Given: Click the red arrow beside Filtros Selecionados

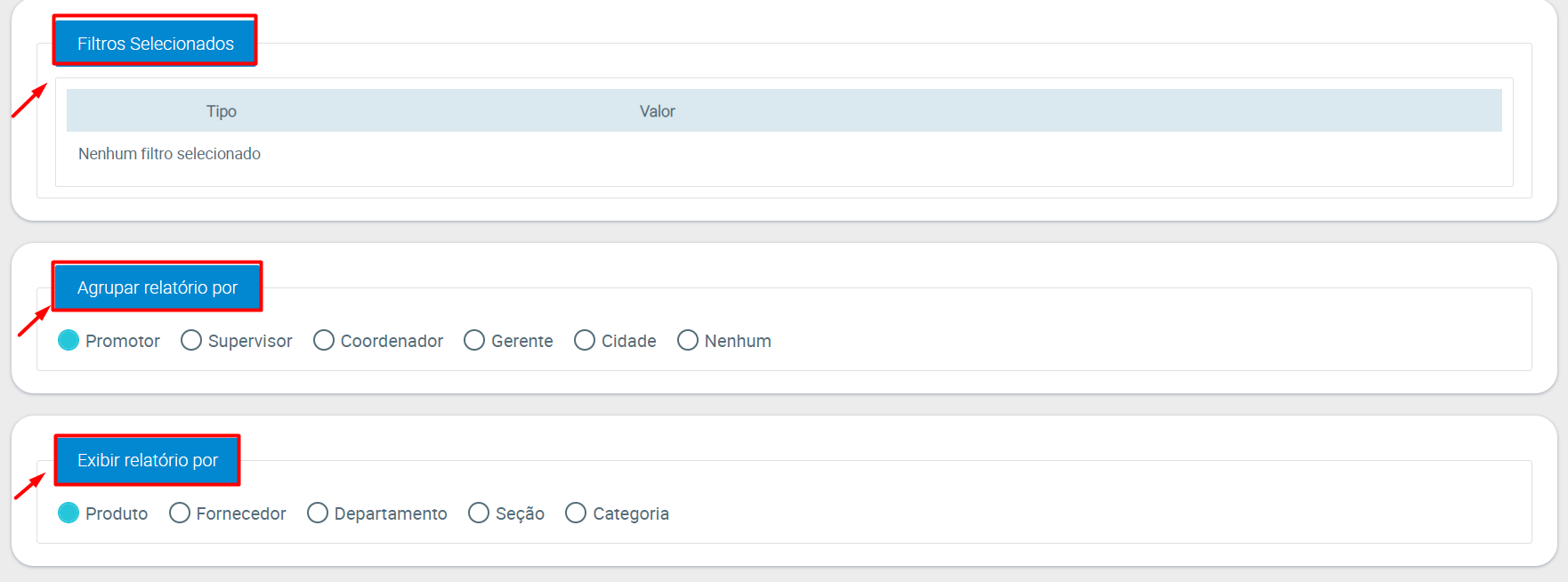Looking at the screenshot, I should click(28, 100).
